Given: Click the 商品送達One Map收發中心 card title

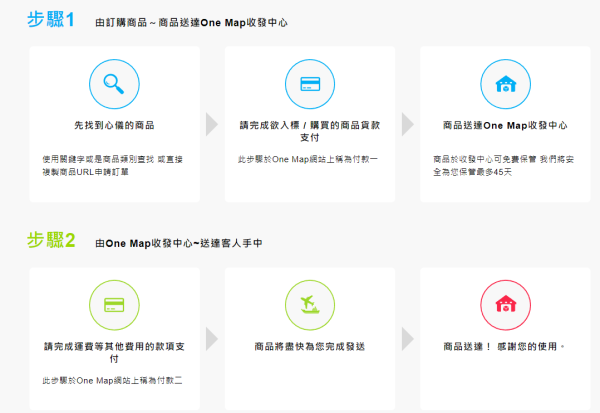Looking at the screenshot, I should click(504, 127).
